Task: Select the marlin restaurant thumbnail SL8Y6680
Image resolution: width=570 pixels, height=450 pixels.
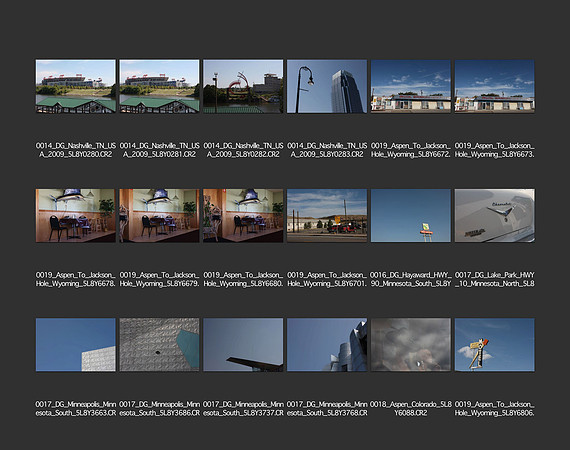Action: click(243, 216)
